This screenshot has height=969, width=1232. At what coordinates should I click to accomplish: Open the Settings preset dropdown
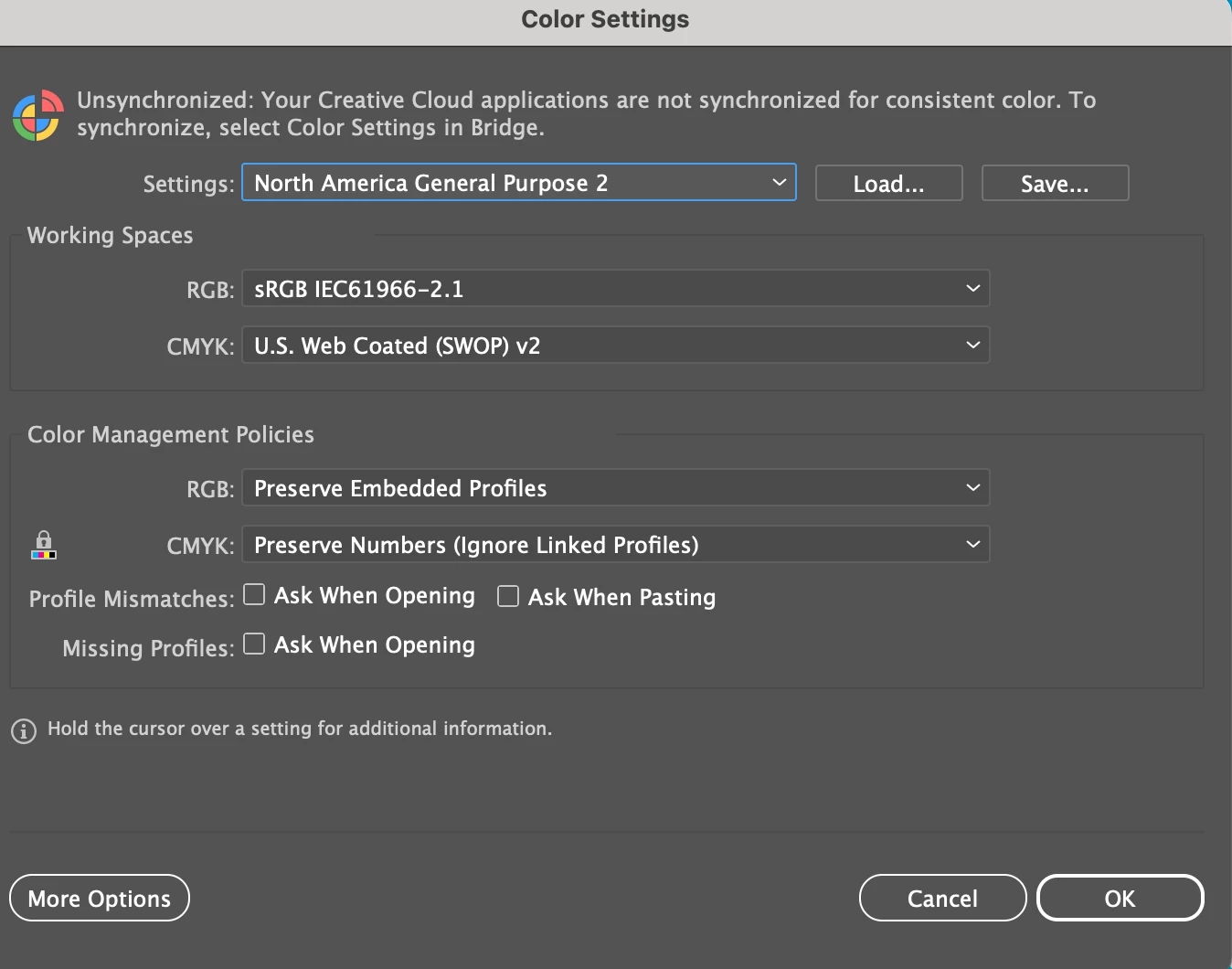pyautogui.click(x=519, y=183)
